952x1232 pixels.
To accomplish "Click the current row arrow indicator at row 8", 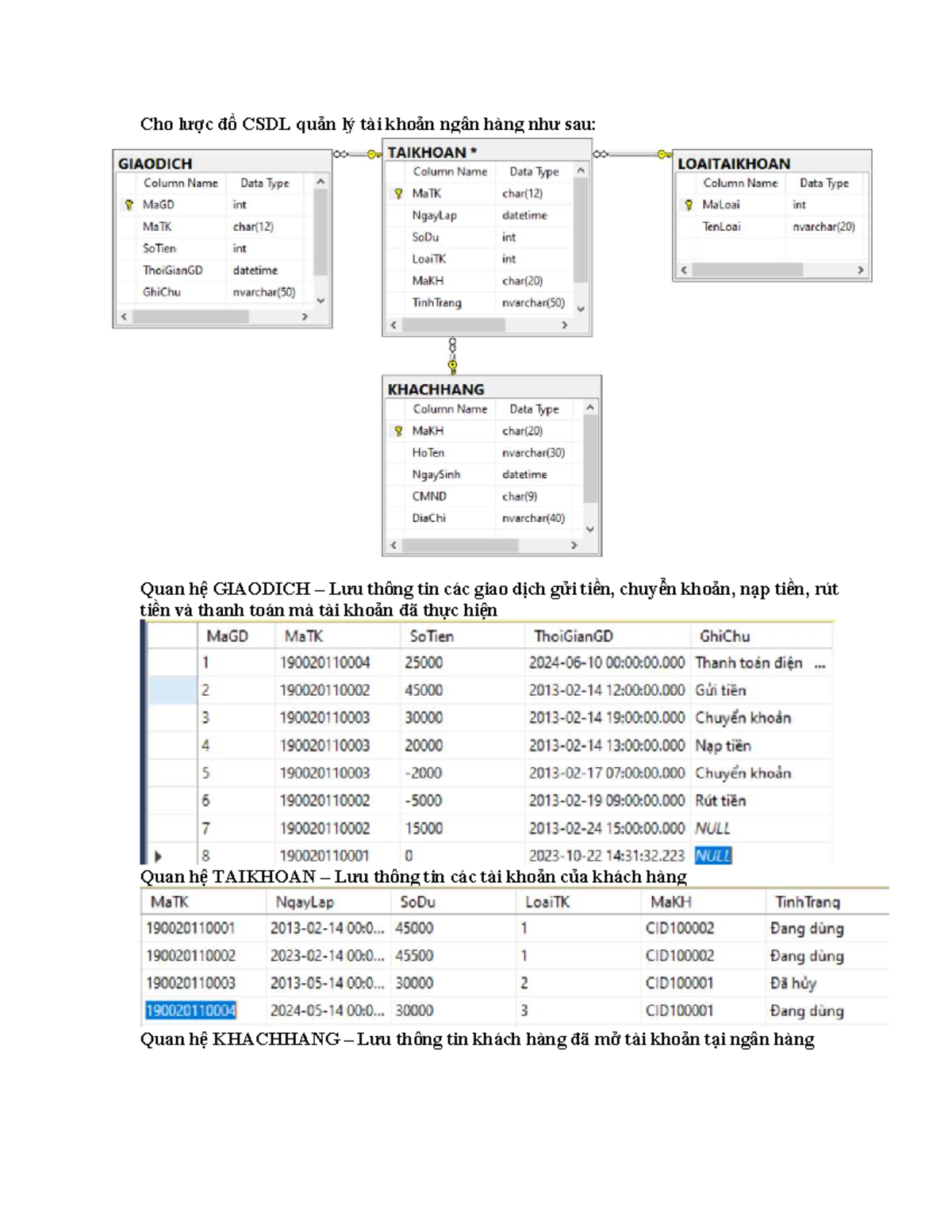I will [x=158, y=856].
